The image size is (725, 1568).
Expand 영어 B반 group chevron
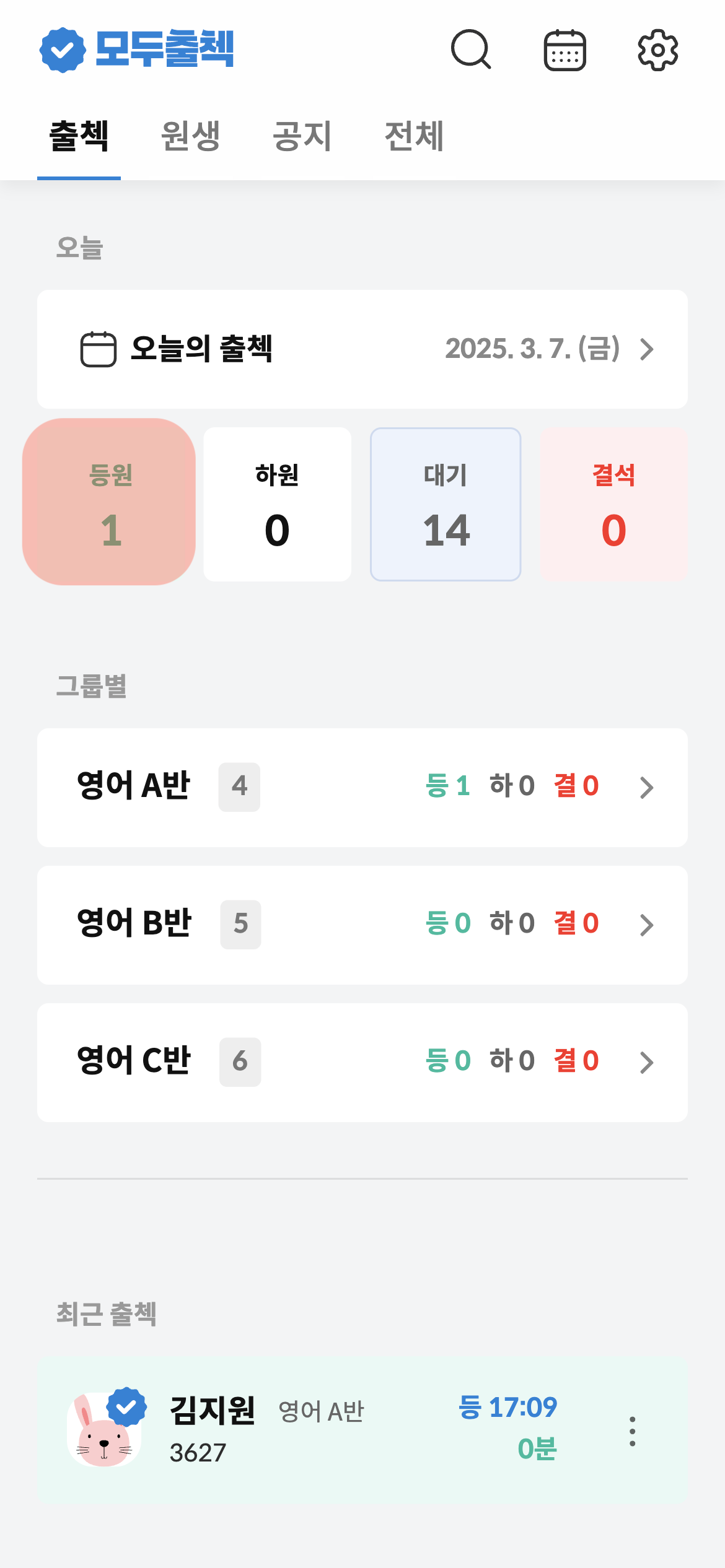646,925
